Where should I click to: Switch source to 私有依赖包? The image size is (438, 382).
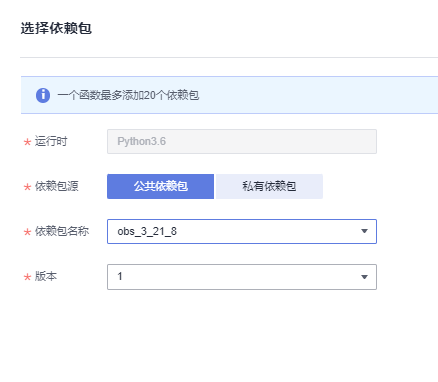[x=269, y=186]
